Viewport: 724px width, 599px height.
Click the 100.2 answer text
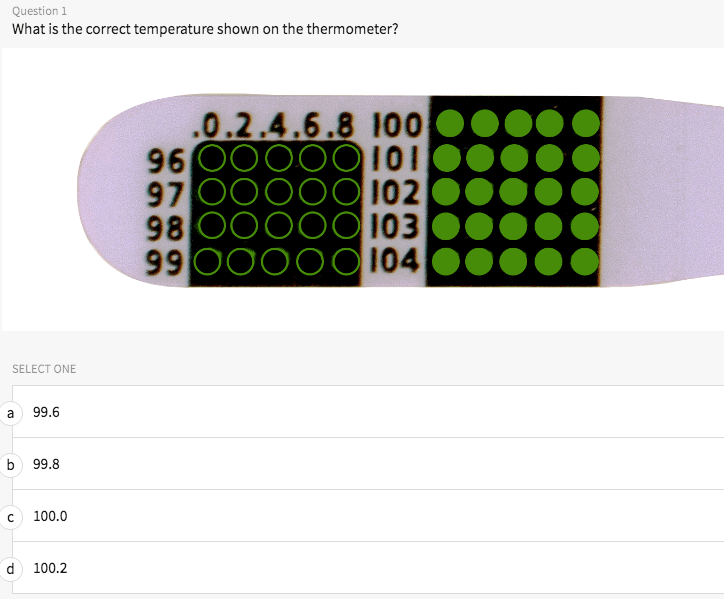50,568
